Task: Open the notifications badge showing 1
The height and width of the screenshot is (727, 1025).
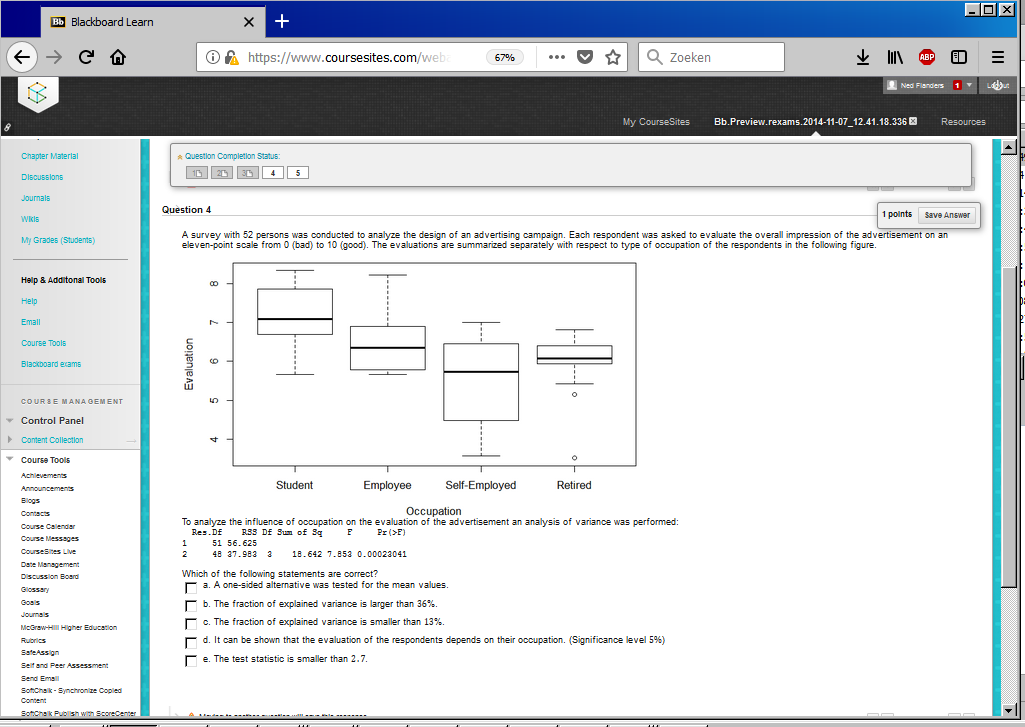Action: click(x=957, y=85)
